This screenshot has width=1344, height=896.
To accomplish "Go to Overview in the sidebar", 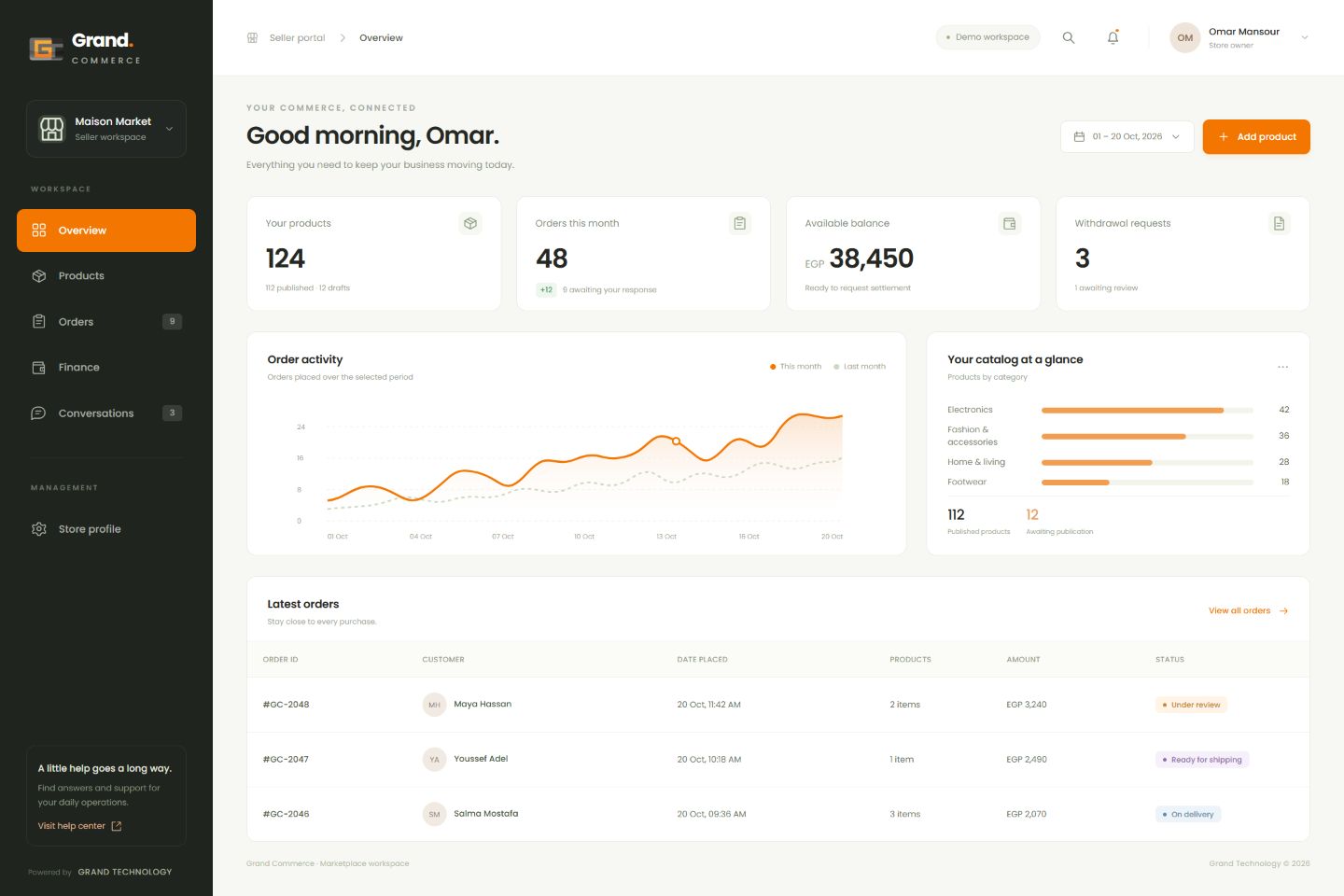I will (106, 231).
